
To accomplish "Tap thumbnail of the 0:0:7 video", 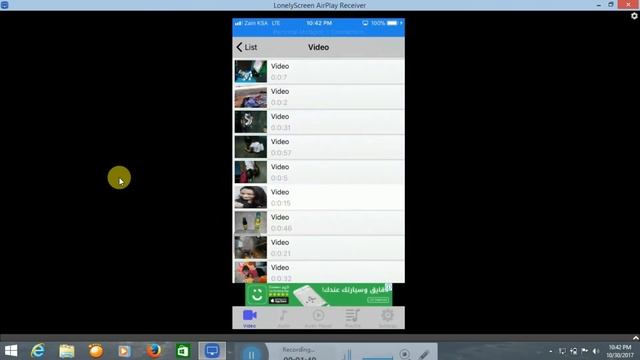I will [x=251, y=71].
